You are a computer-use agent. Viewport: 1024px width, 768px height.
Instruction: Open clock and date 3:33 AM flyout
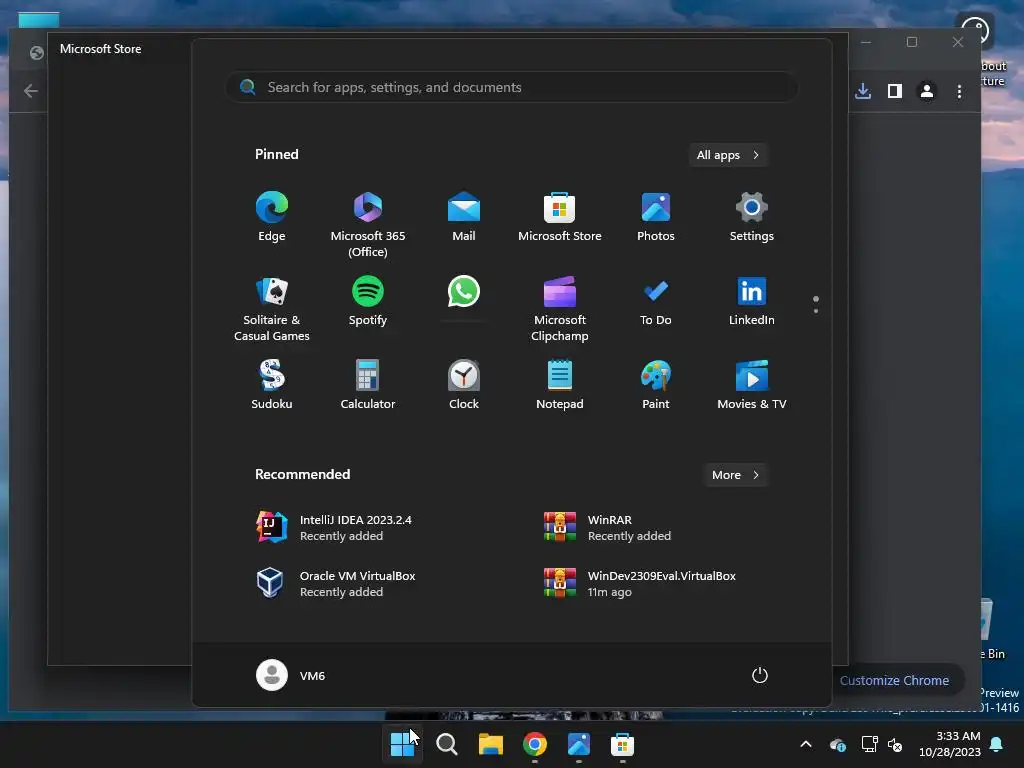click(x=950, y=744)
